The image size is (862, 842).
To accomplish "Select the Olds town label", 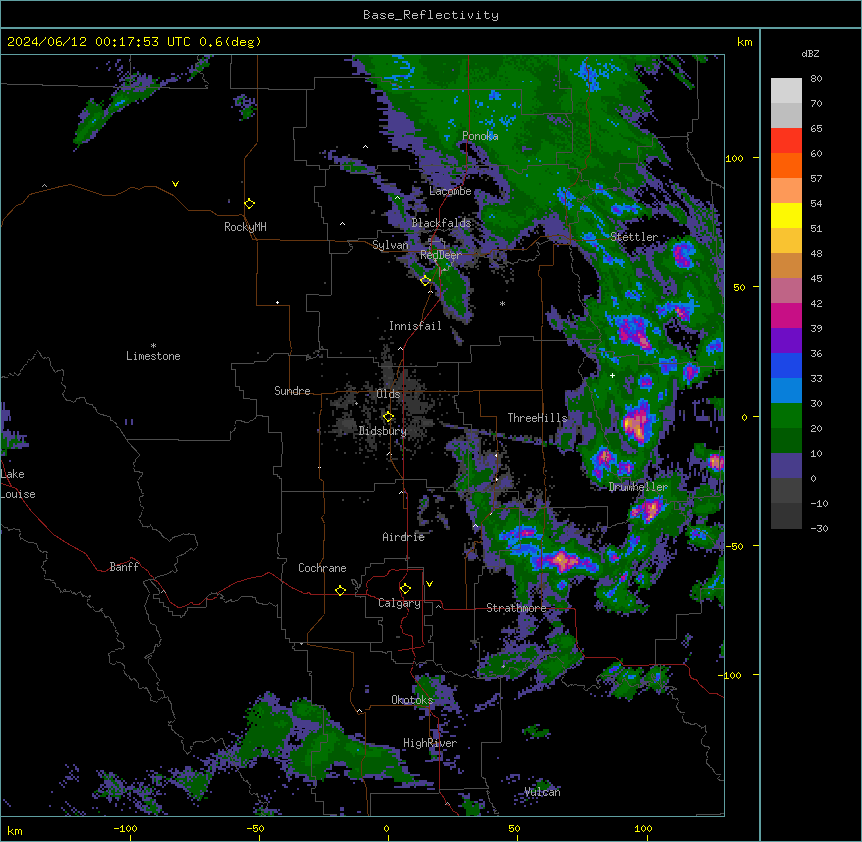I will coord(388,394).
